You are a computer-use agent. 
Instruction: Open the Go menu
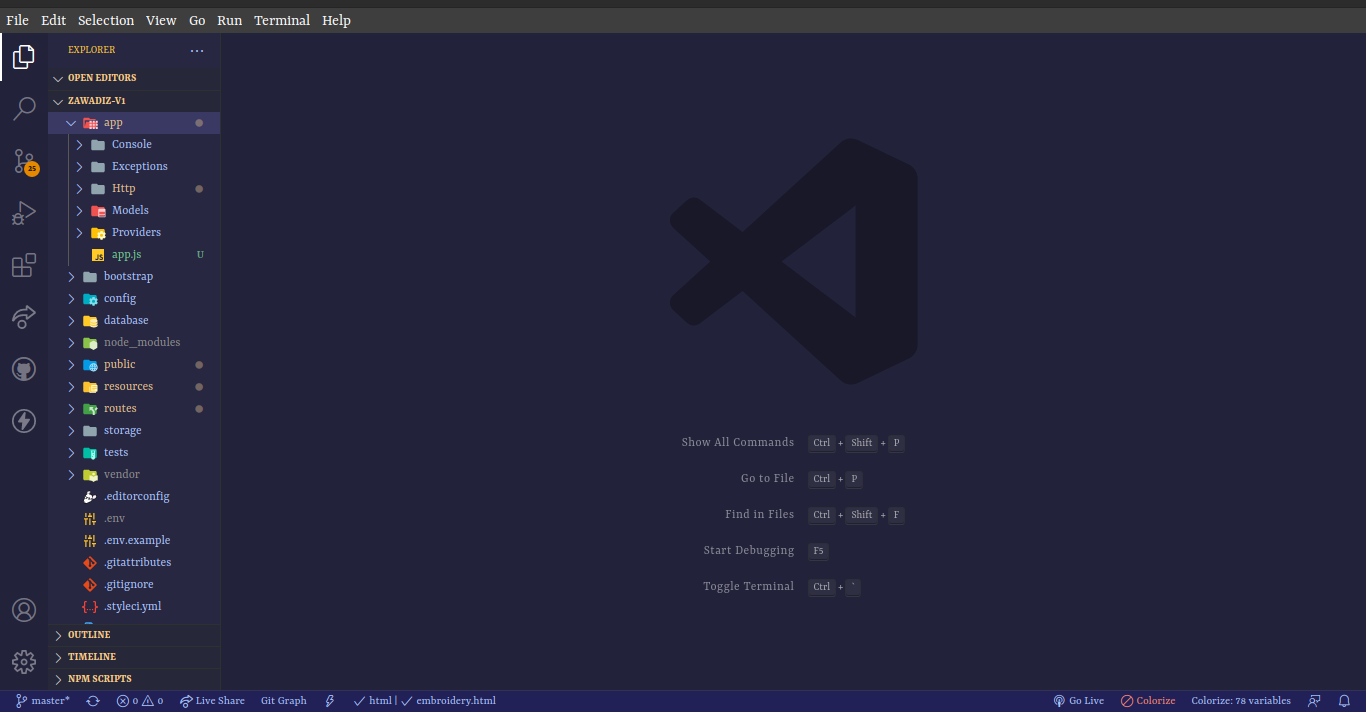point(197,20)
